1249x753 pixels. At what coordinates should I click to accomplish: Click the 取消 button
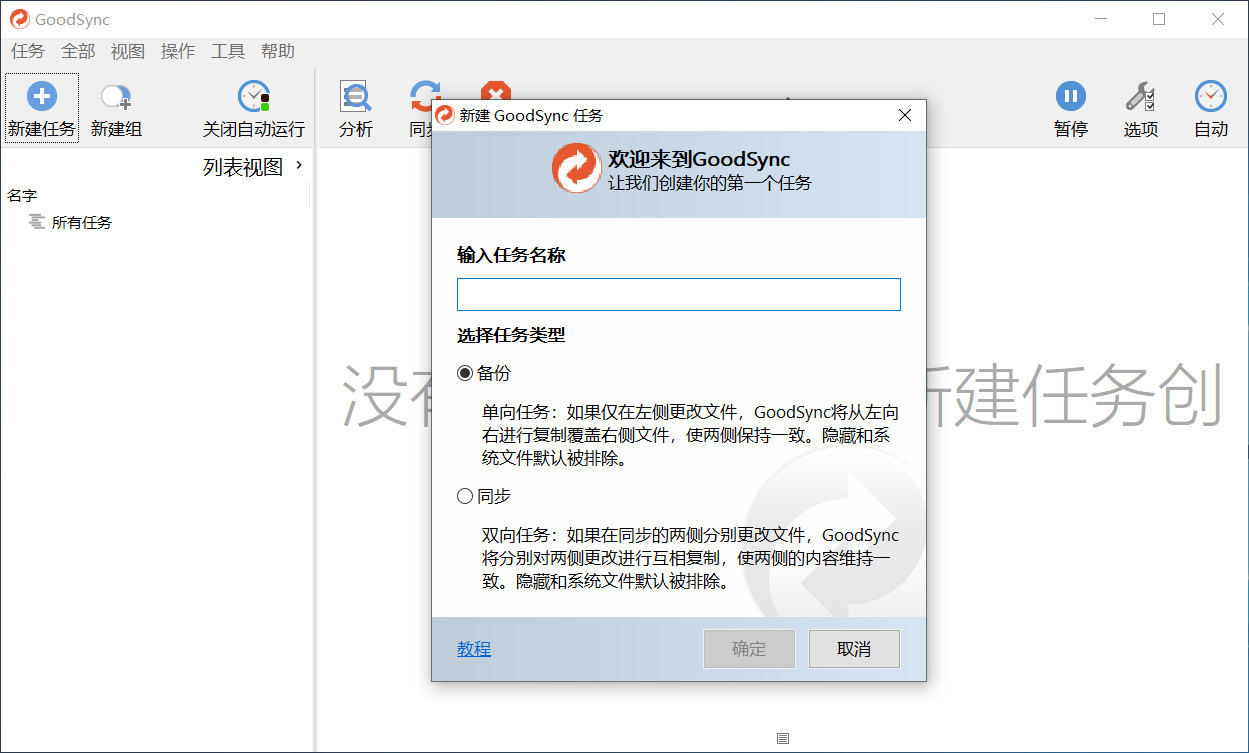coord(854,649)
